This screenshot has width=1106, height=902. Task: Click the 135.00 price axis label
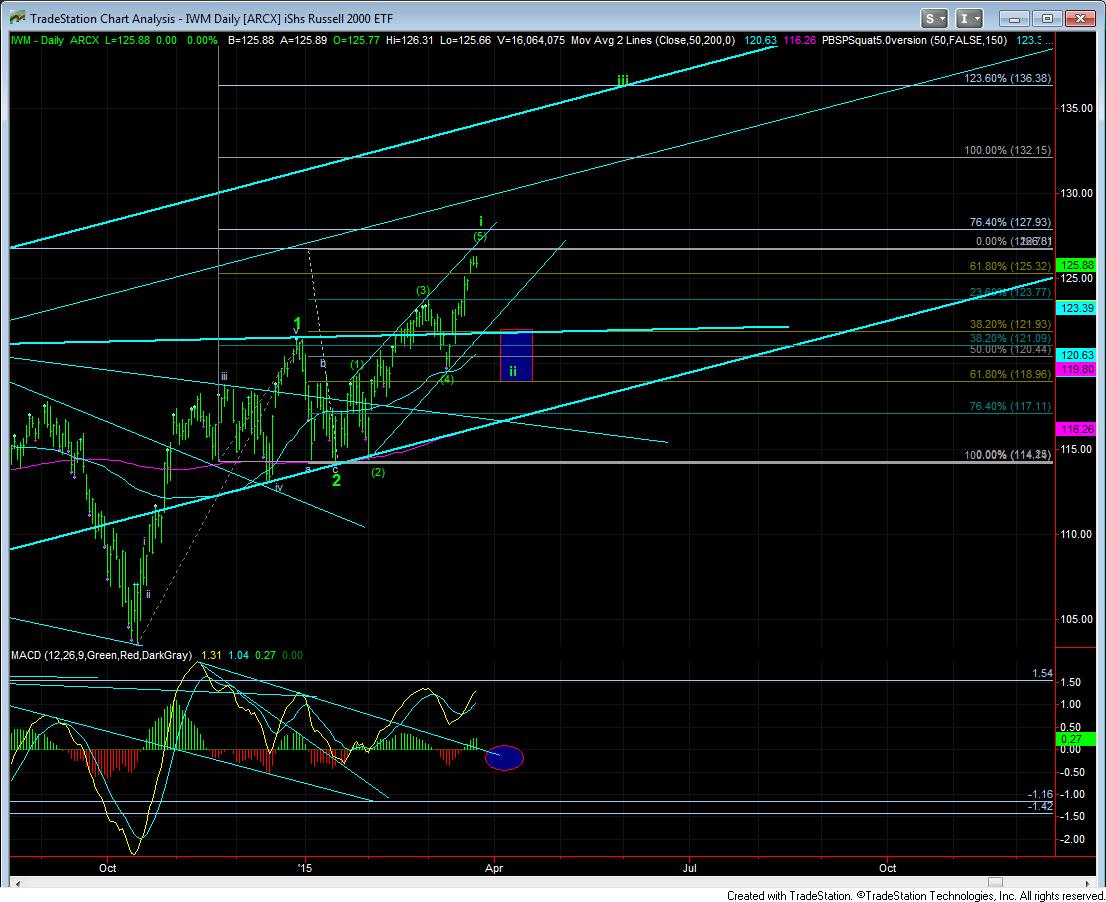pos(1076,108)
